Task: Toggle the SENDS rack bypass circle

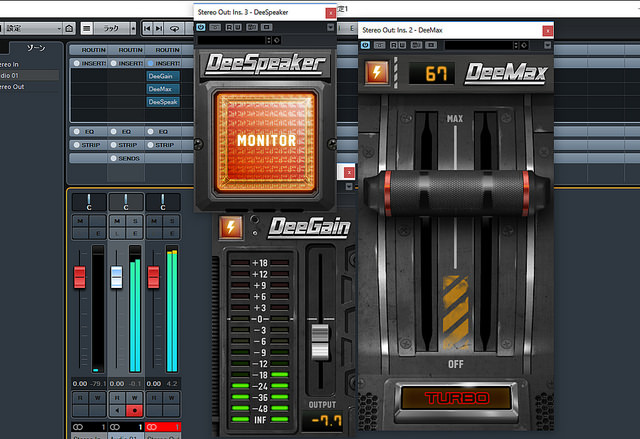Action: pos(113,158)
